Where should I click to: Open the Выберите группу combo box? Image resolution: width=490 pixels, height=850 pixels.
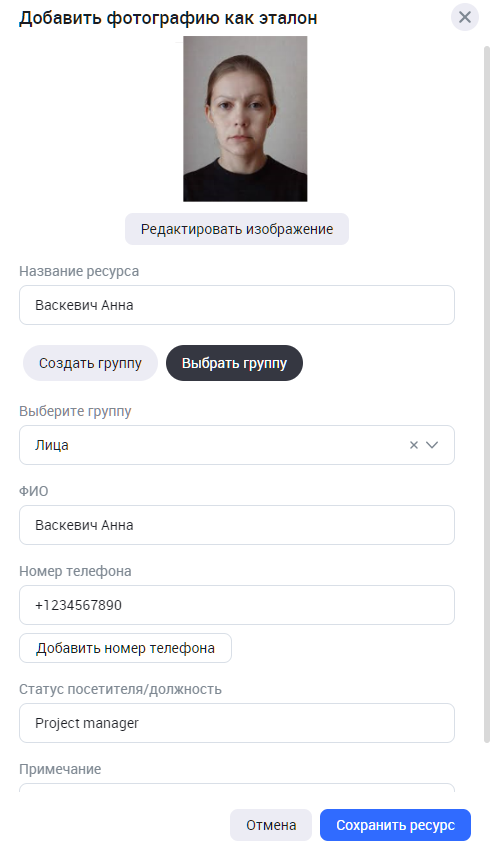coord(237,445)
